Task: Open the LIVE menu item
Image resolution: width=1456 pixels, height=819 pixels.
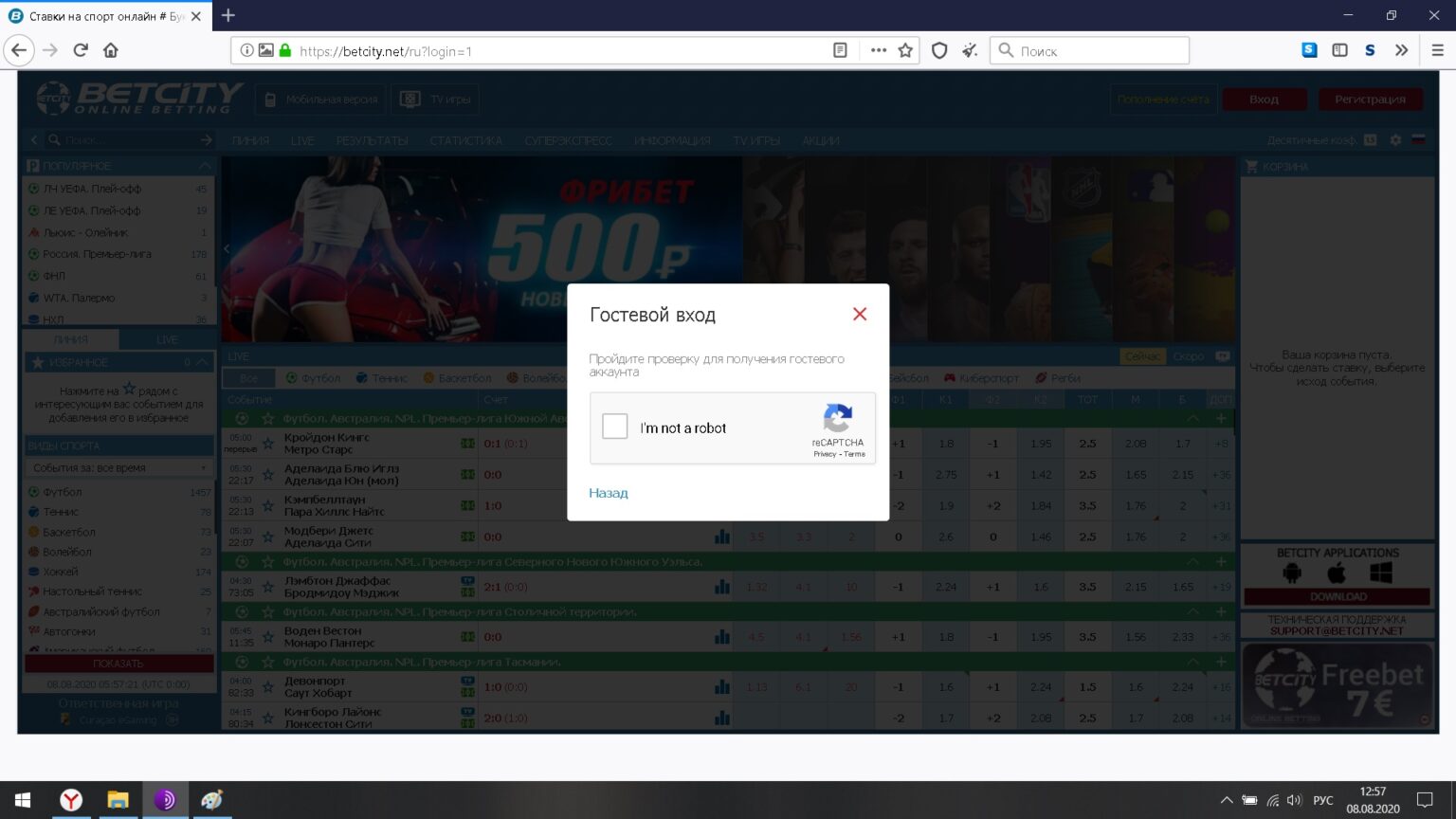Action: (302, 140)
